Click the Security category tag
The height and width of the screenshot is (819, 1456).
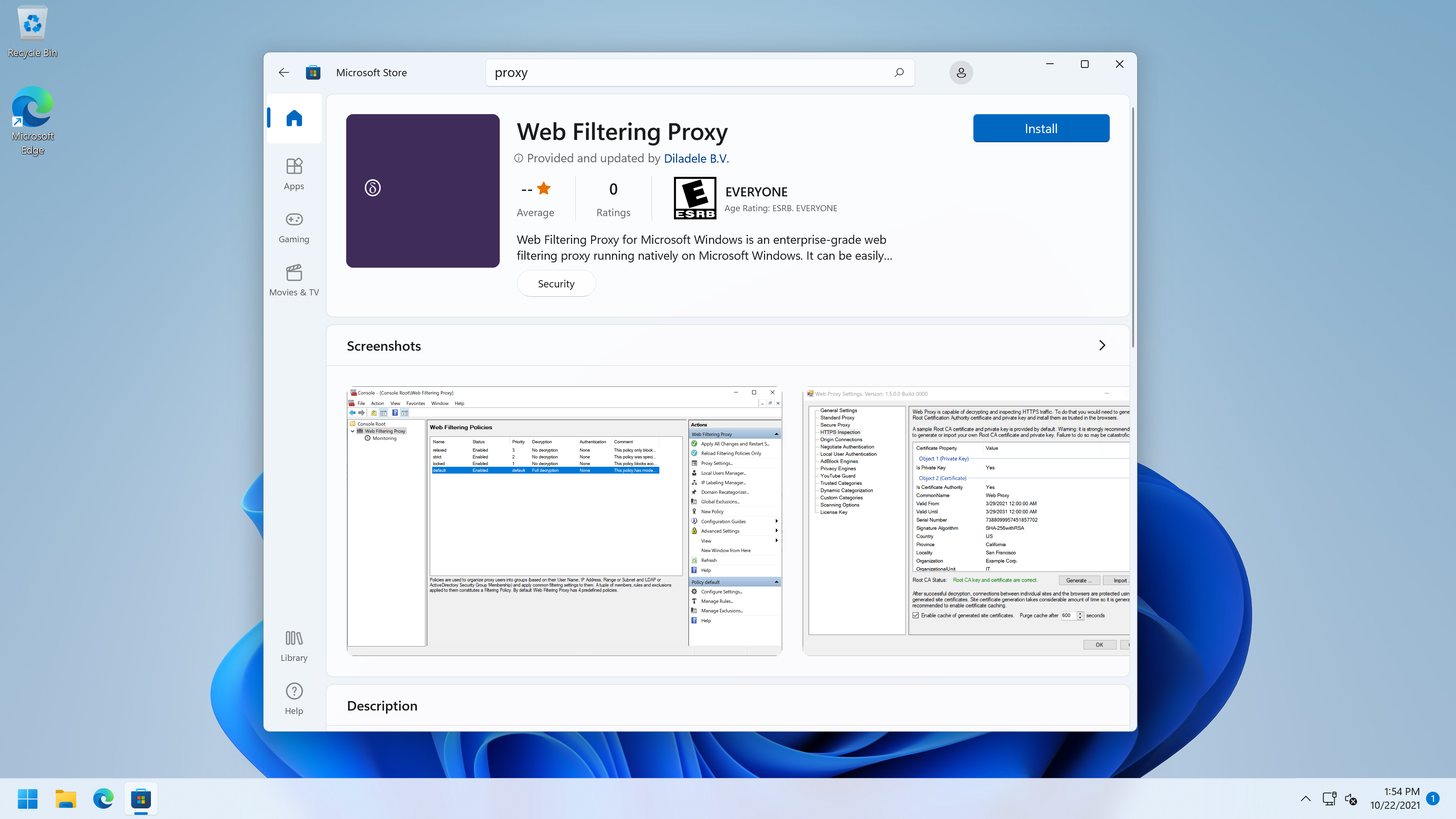[x=556, y=284]
